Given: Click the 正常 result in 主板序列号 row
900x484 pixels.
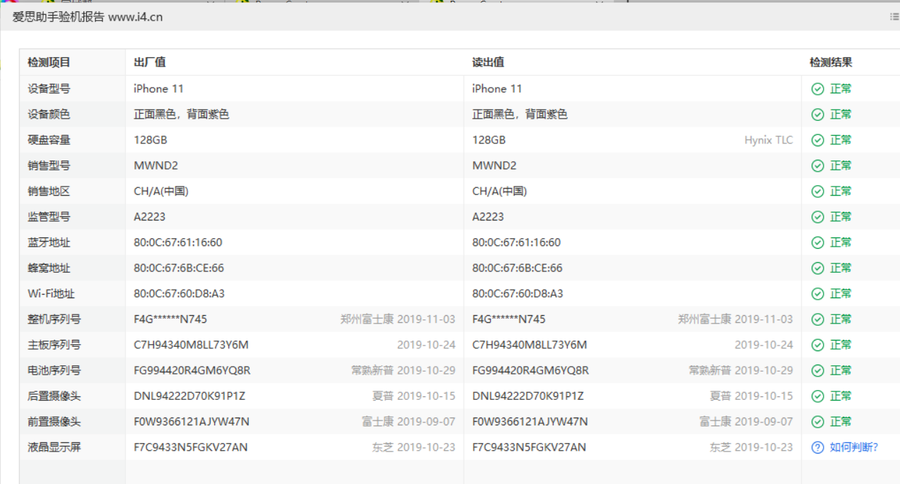Looking at the screenshot, I should pos(840,345).
